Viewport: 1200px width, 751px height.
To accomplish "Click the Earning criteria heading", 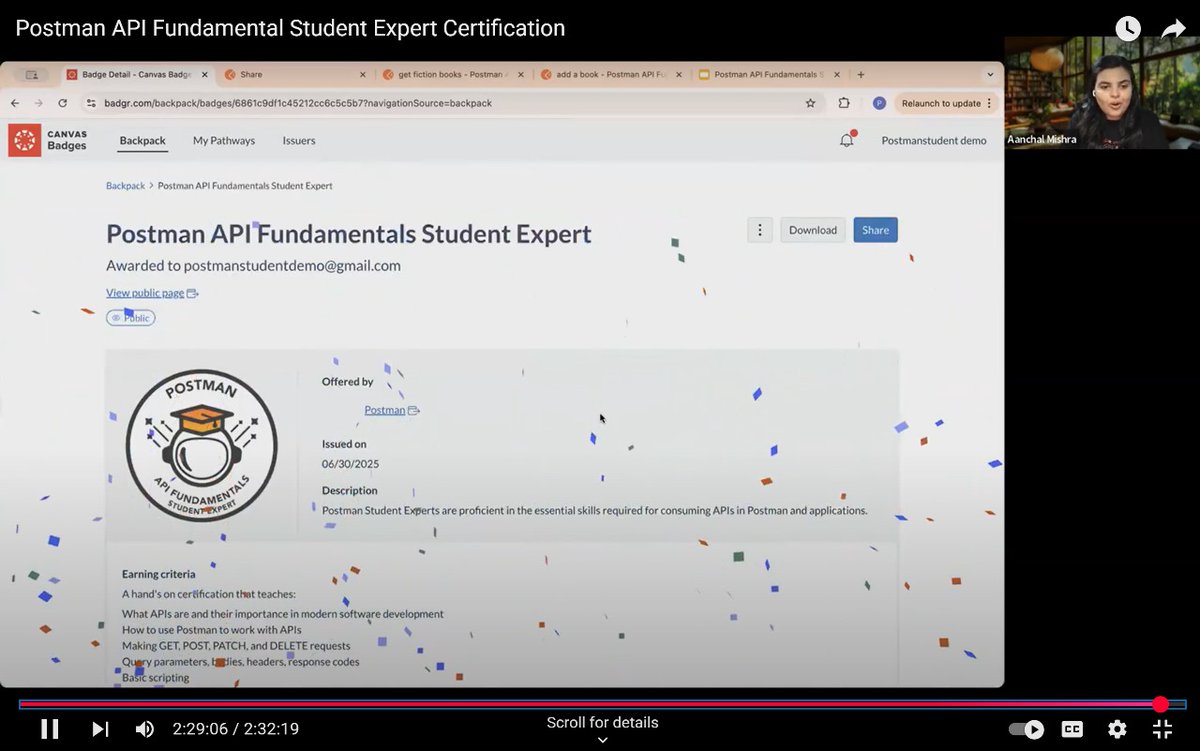I will (x=158, y=574).
